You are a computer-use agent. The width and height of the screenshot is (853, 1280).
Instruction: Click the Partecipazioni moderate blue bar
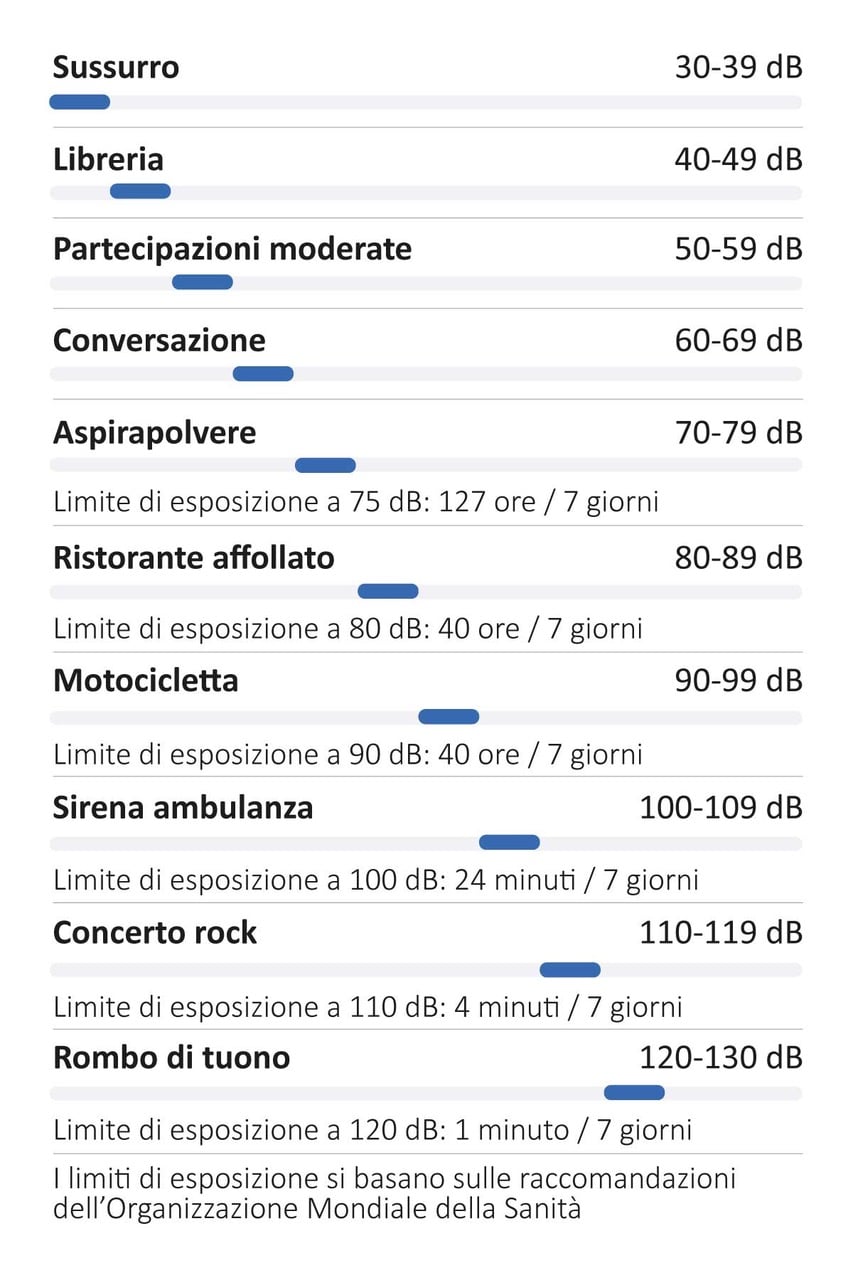tap(202, 282)
